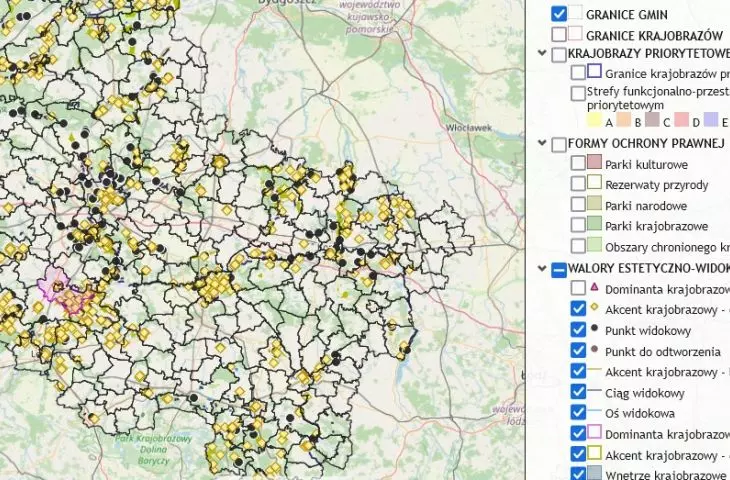The image size is (730, 480).
Task: Click the Włocławek city label on map
Action: 468,127
